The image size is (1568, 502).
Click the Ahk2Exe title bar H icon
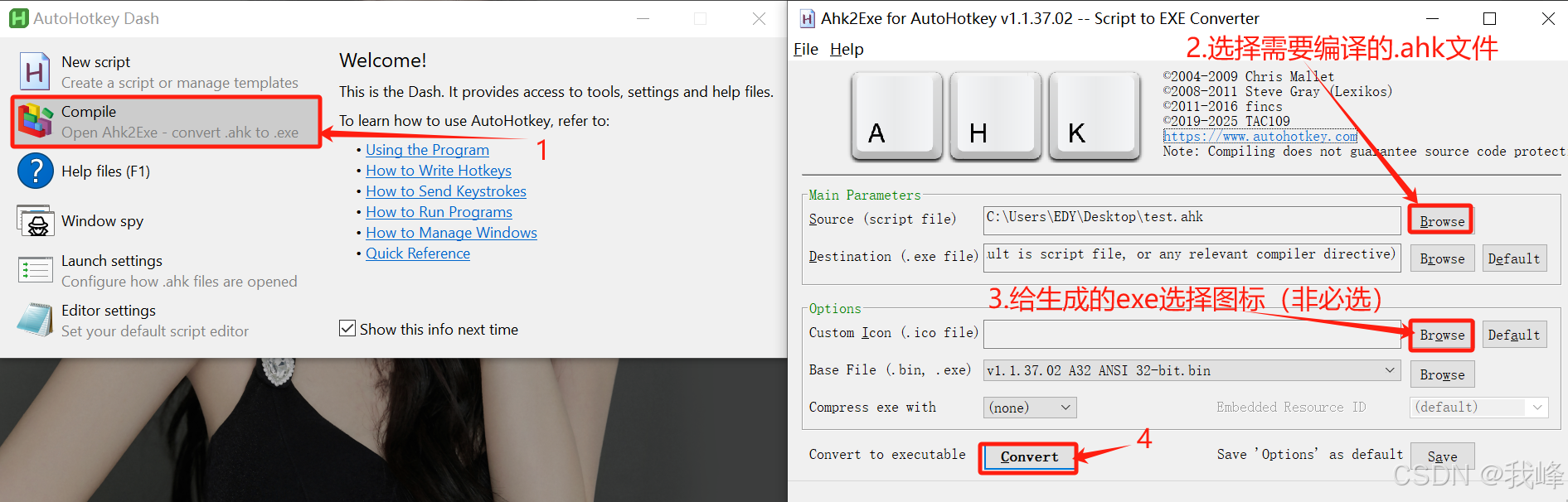tap(807, 18)
